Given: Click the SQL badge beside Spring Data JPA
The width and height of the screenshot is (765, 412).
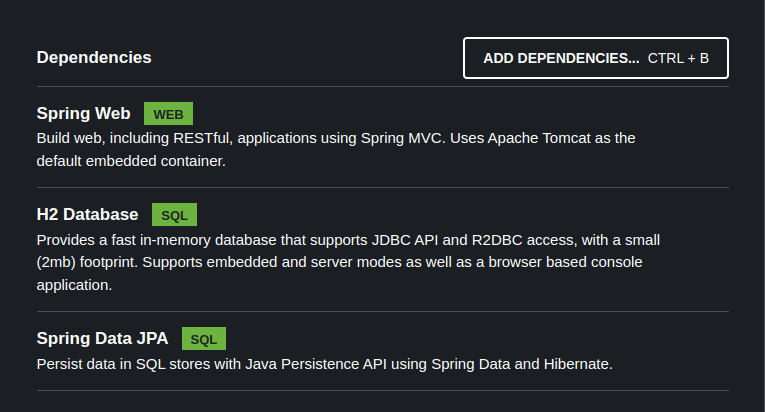Looking at the screenshot, I should [x=204, y=339].
